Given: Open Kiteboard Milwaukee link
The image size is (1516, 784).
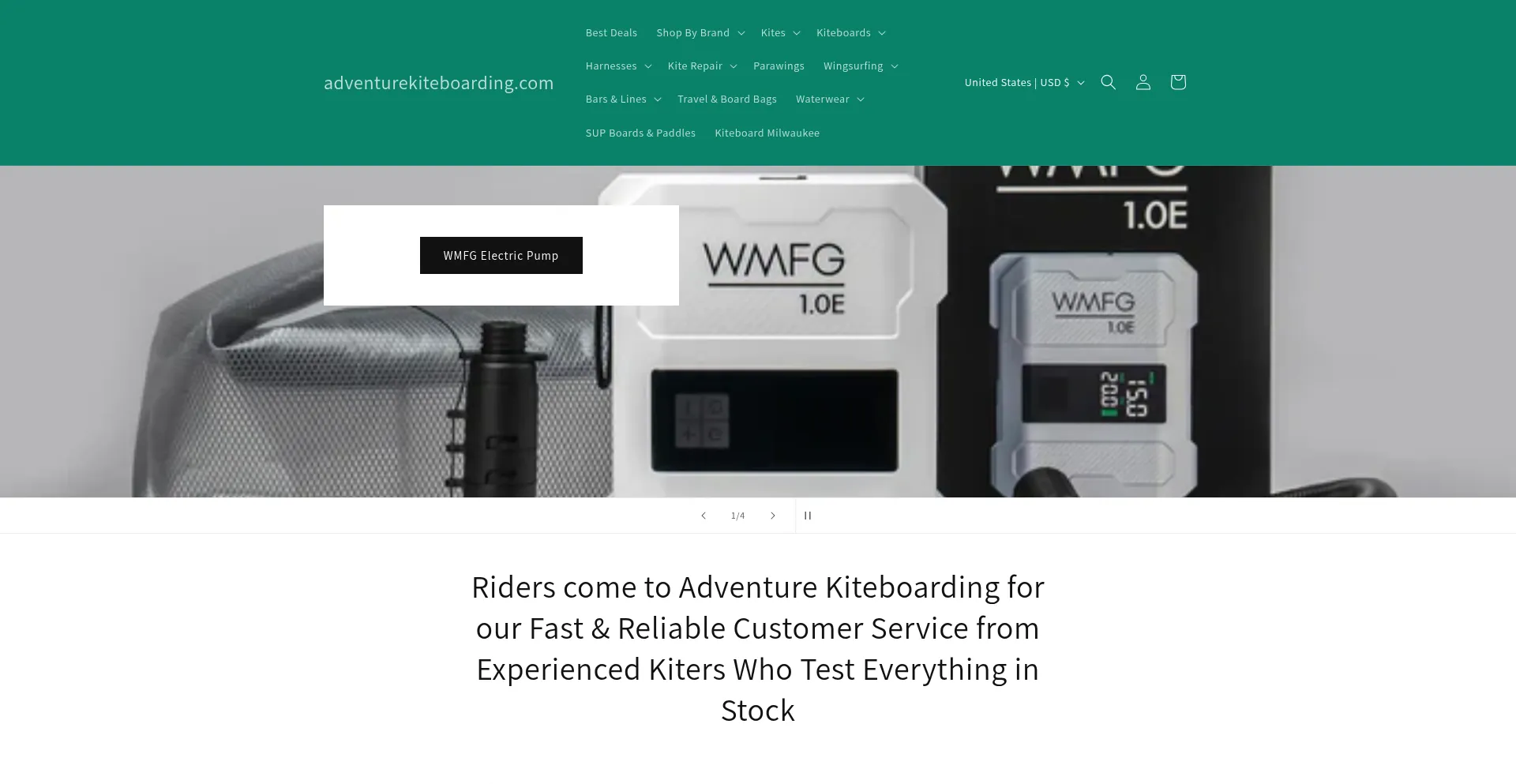Looking at the screenshot, I should point(767,133).
